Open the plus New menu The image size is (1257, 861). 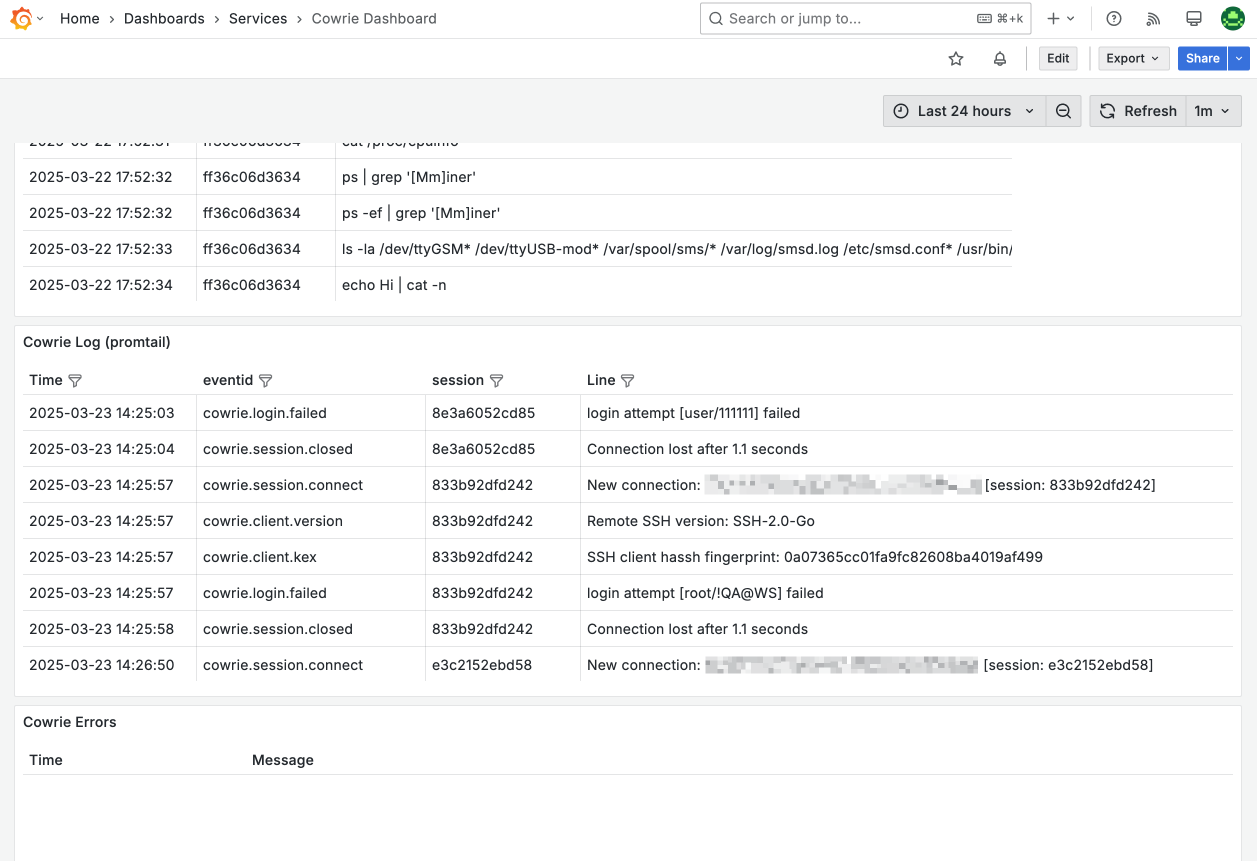pyautogui.click(x=1060, y=18)
